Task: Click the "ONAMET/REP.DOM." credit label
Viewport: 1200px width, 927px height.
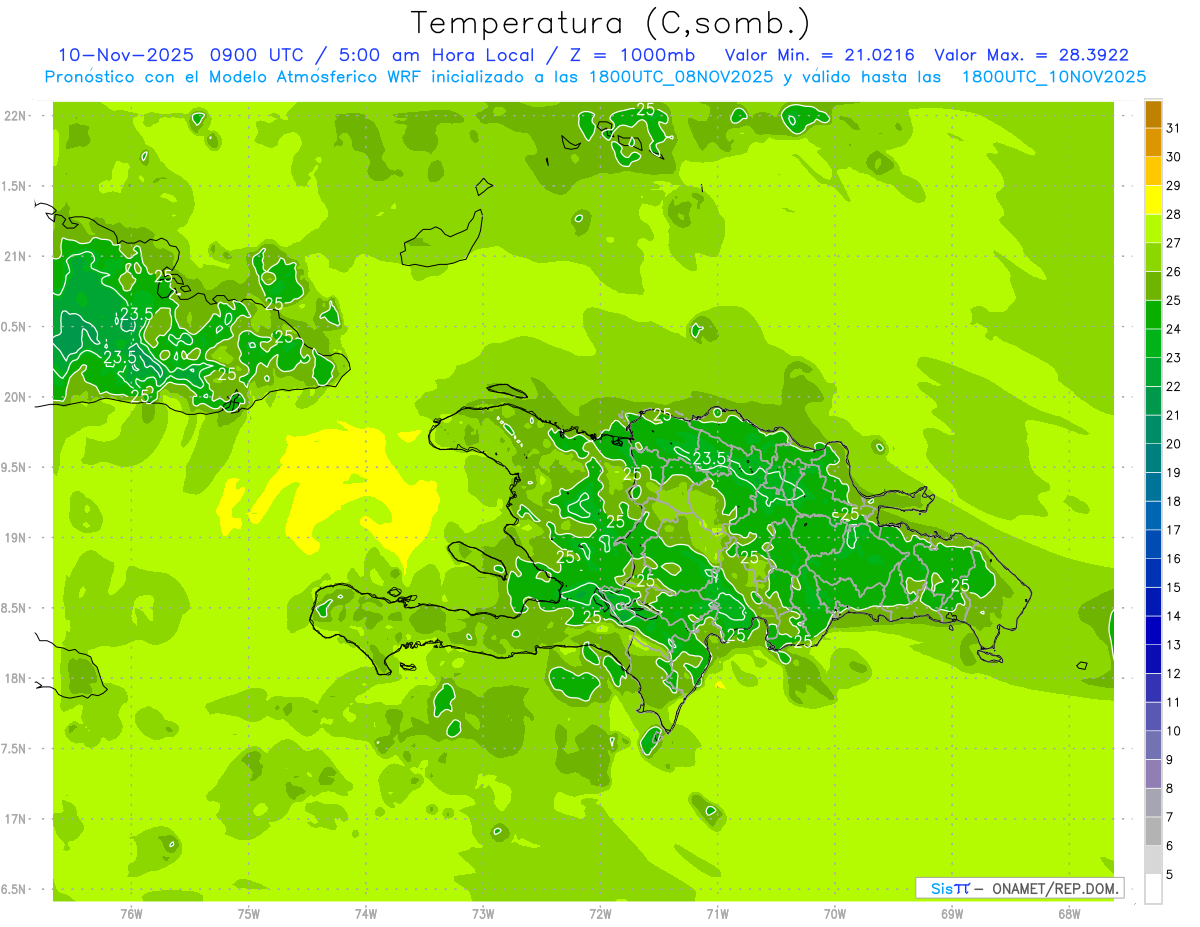Action: click(1055, 888)
